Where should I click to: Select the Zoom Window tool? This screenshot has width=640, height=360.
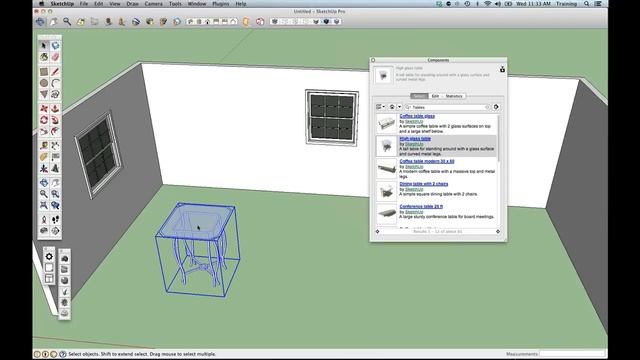coord(55,194)
